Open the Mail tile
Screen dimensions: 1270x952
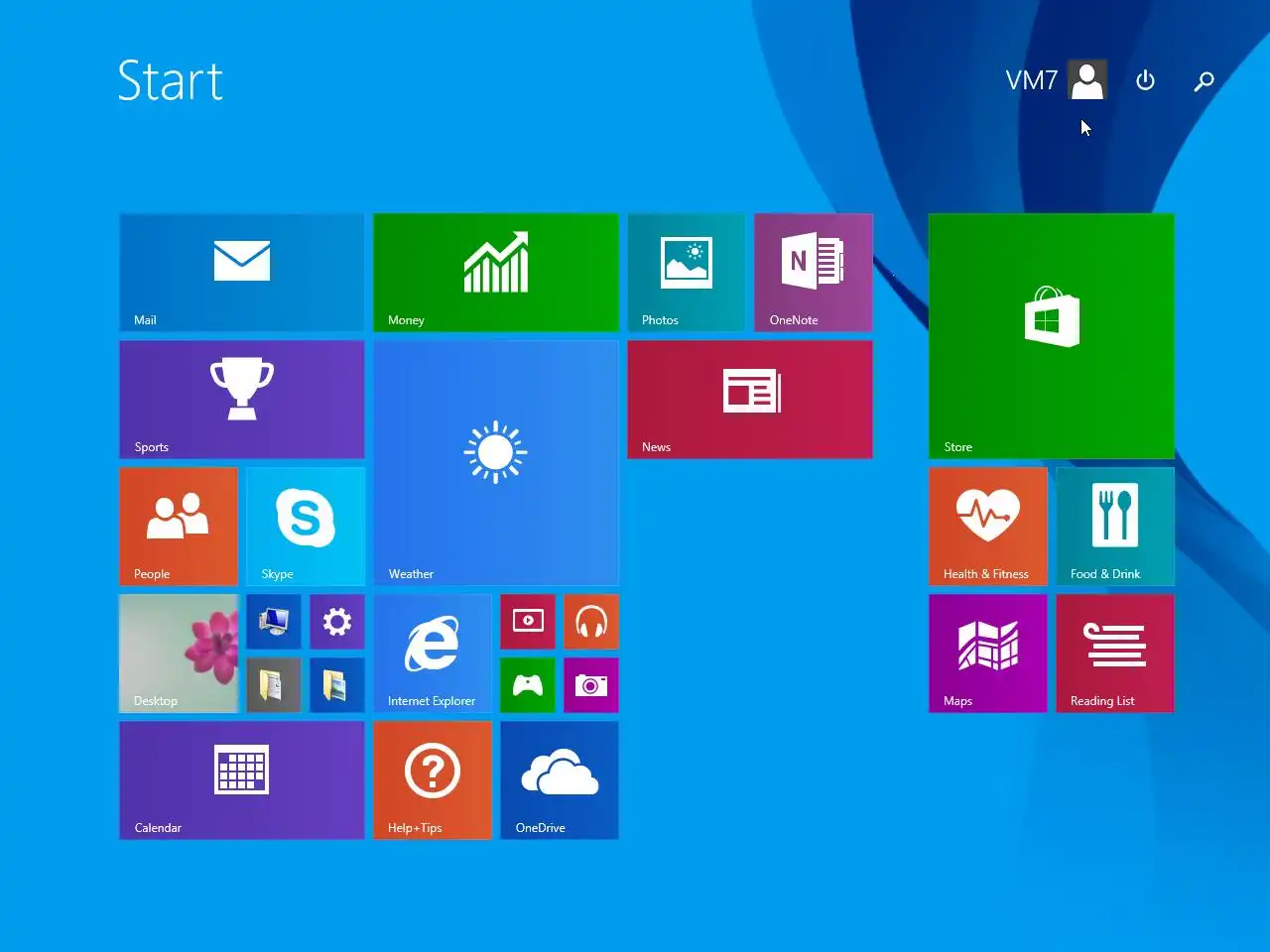click(242, 273)
